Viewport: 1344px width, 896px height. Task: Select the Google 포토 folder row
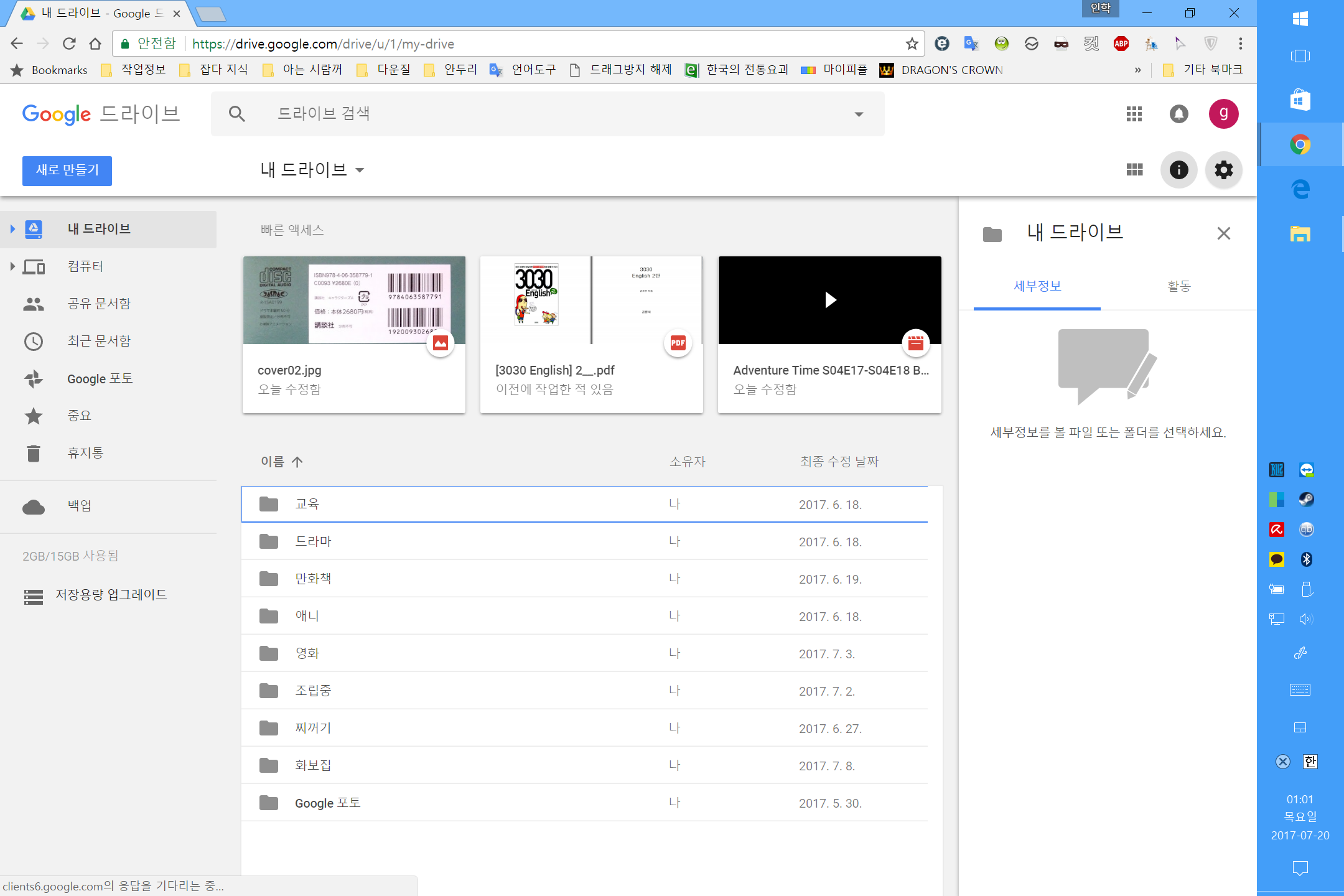tap(584, 803)
